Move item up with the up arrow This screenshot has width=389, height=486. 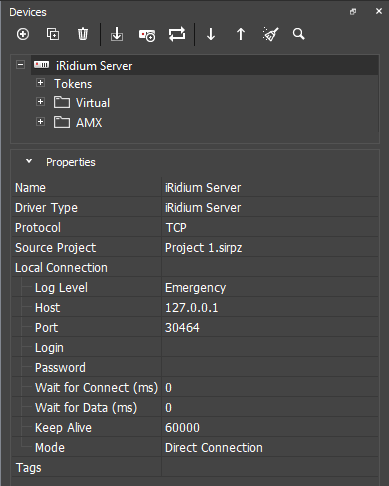tap(241, 34)
